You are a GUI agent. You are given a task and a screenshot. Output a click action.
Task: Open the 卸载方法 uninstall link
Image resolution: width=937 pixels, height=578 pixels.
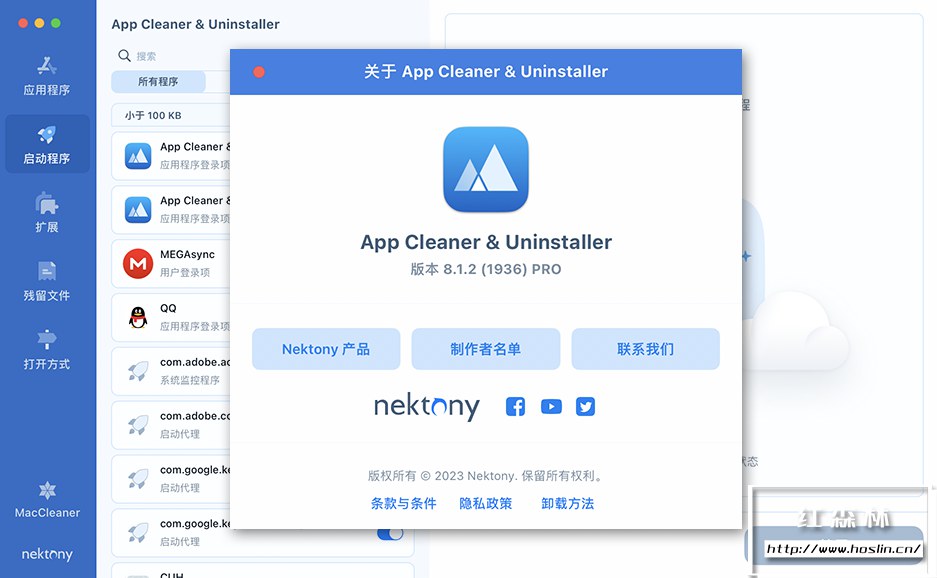(567, 504)
